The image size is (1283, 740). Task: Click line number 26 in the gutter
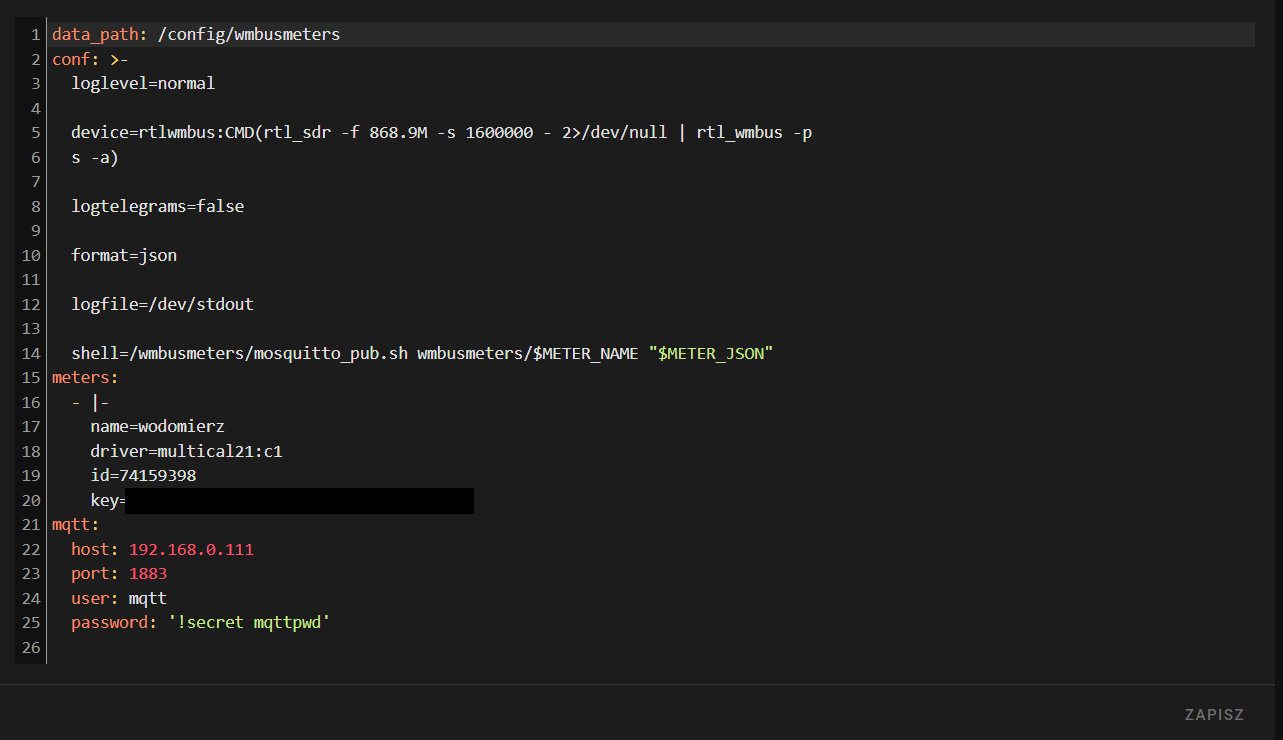coord(30,647)
